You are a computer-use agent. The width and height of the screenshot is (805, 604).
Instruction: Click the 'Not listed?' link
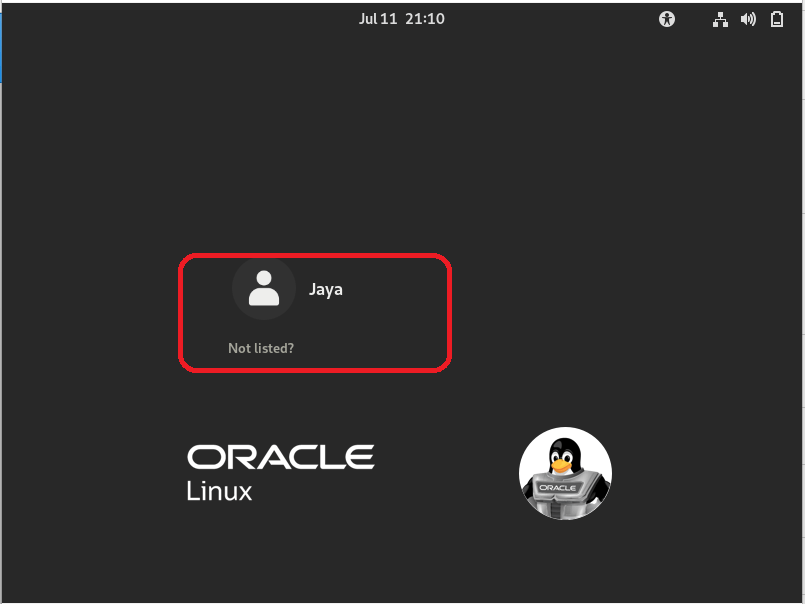tap(261, 348)
